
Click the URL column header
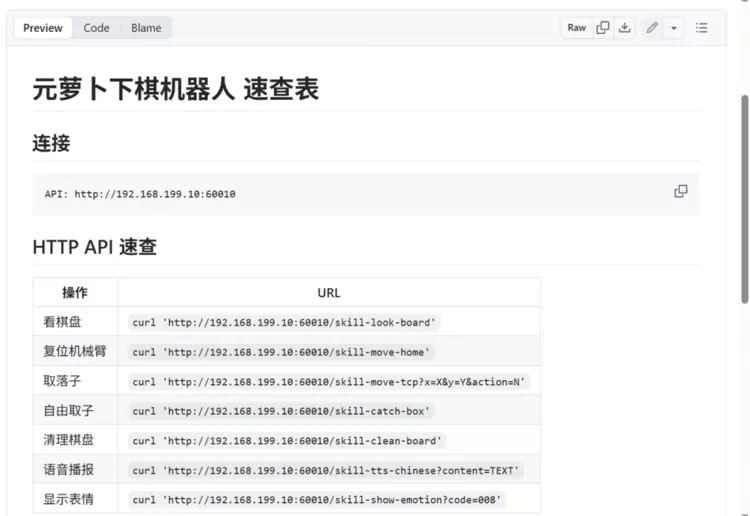point(329,292)
